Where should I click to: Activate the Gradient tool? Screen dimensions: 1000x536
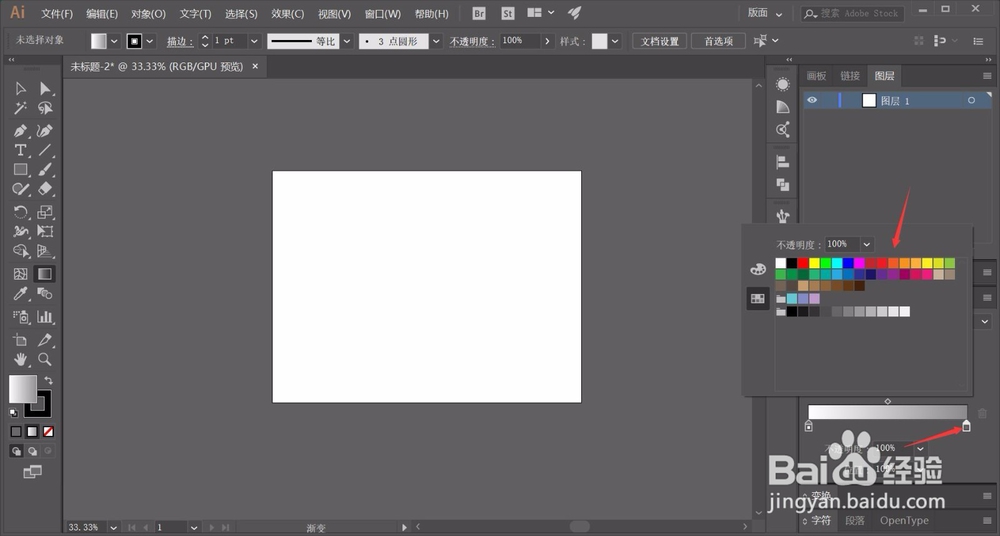click(x=45, y=274)
